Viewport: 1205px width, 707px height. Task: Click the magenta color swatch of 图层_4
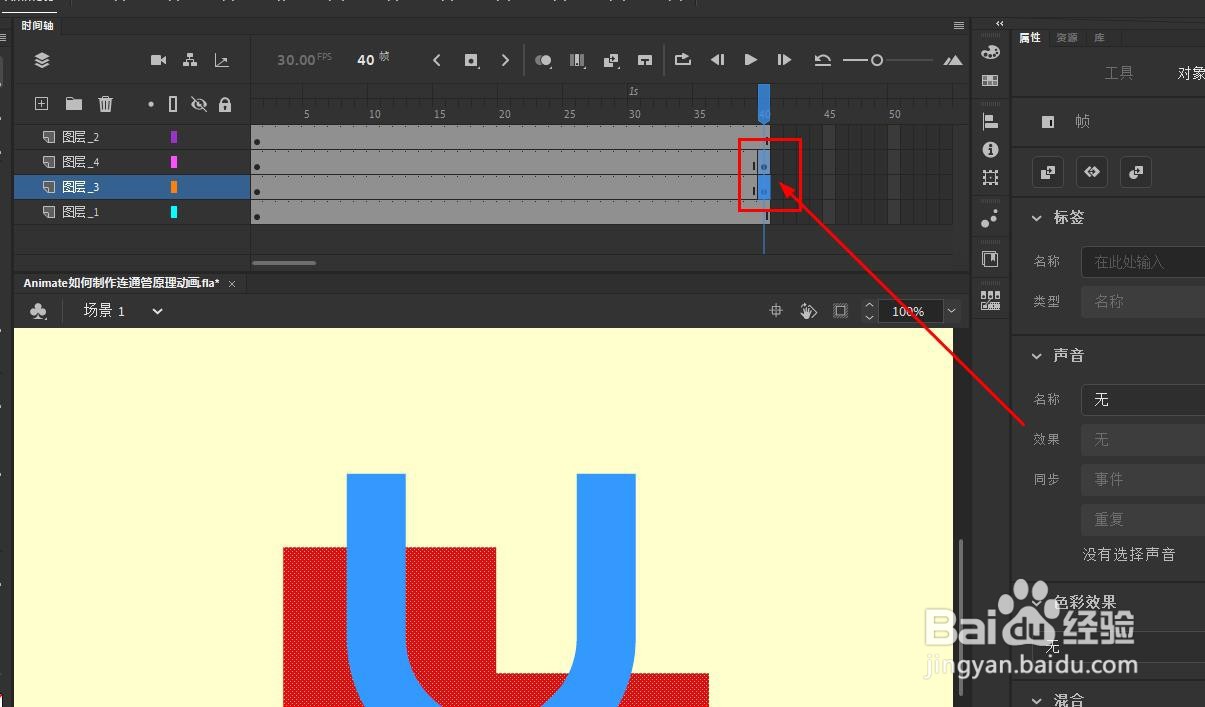174,162
